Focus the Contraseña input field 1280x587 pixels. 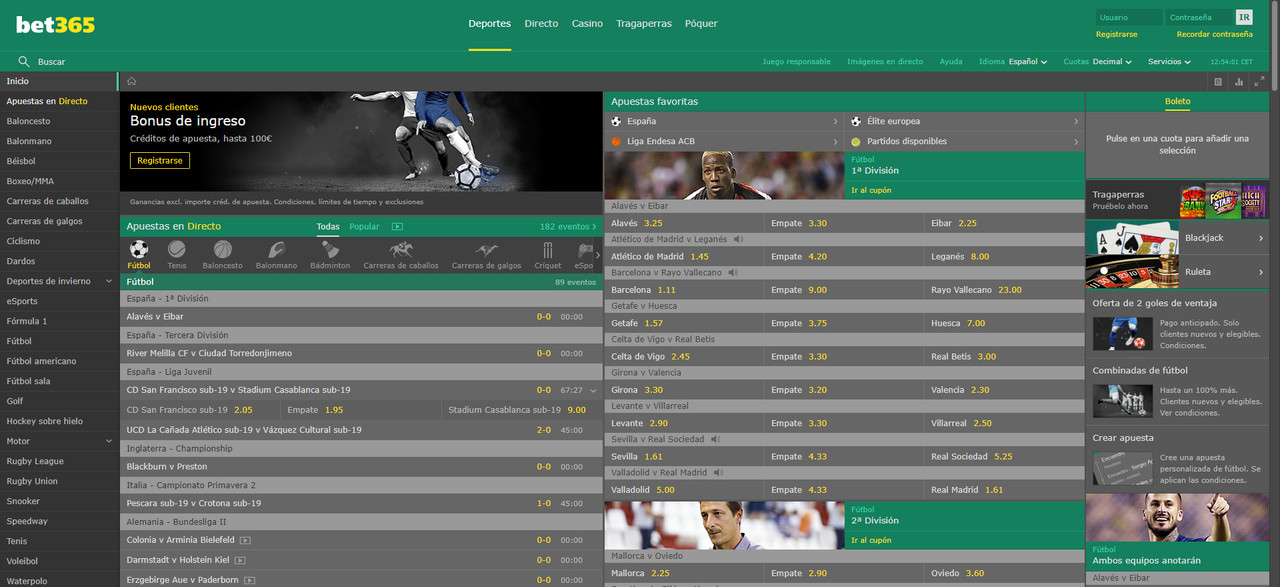pyautogui.click(x=1199, y=17)
